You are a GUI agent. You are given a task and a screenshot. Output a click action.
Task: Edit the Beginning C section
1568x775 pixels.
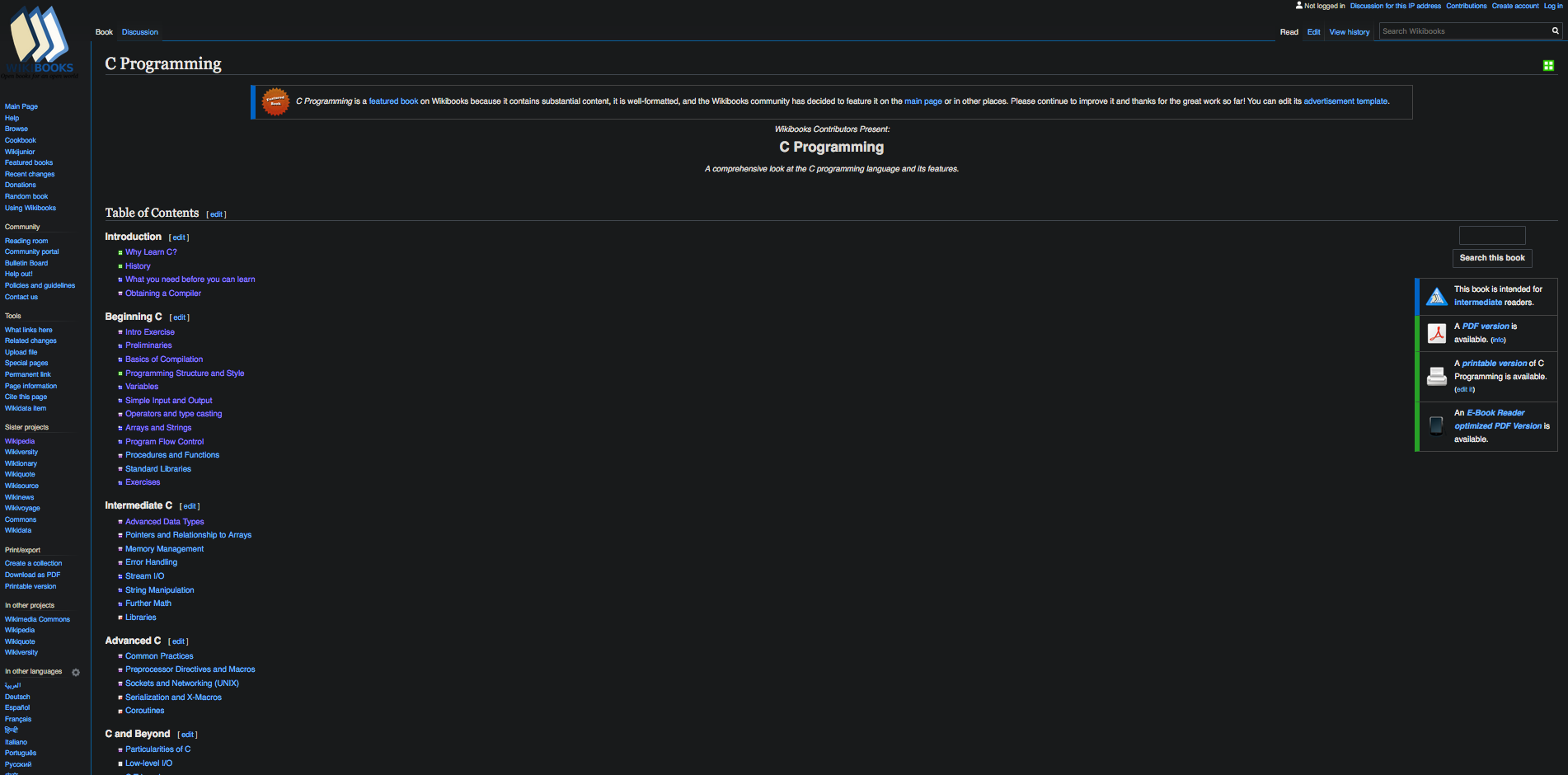[x=180, y=317]
